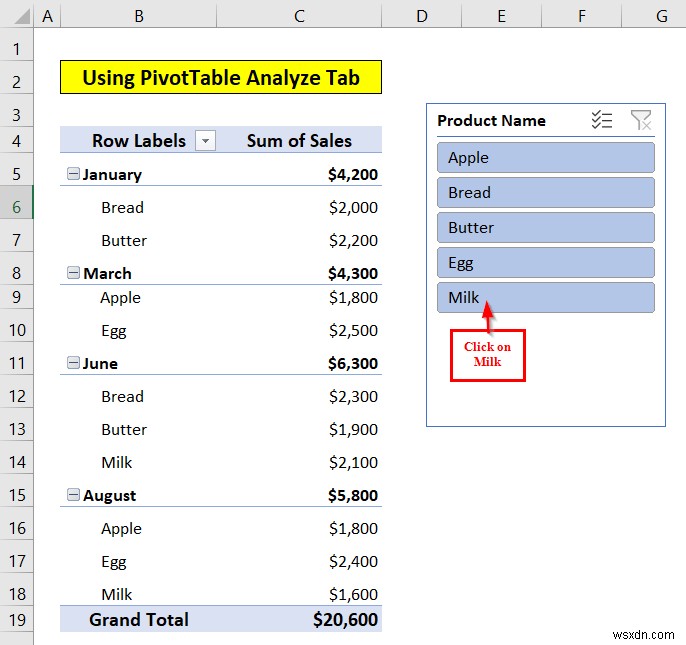This screenshot has width=686, height=645.
Task: Clear filter icon in Product Name slicer
Action: pyautogui.click(x=641, y=120)
